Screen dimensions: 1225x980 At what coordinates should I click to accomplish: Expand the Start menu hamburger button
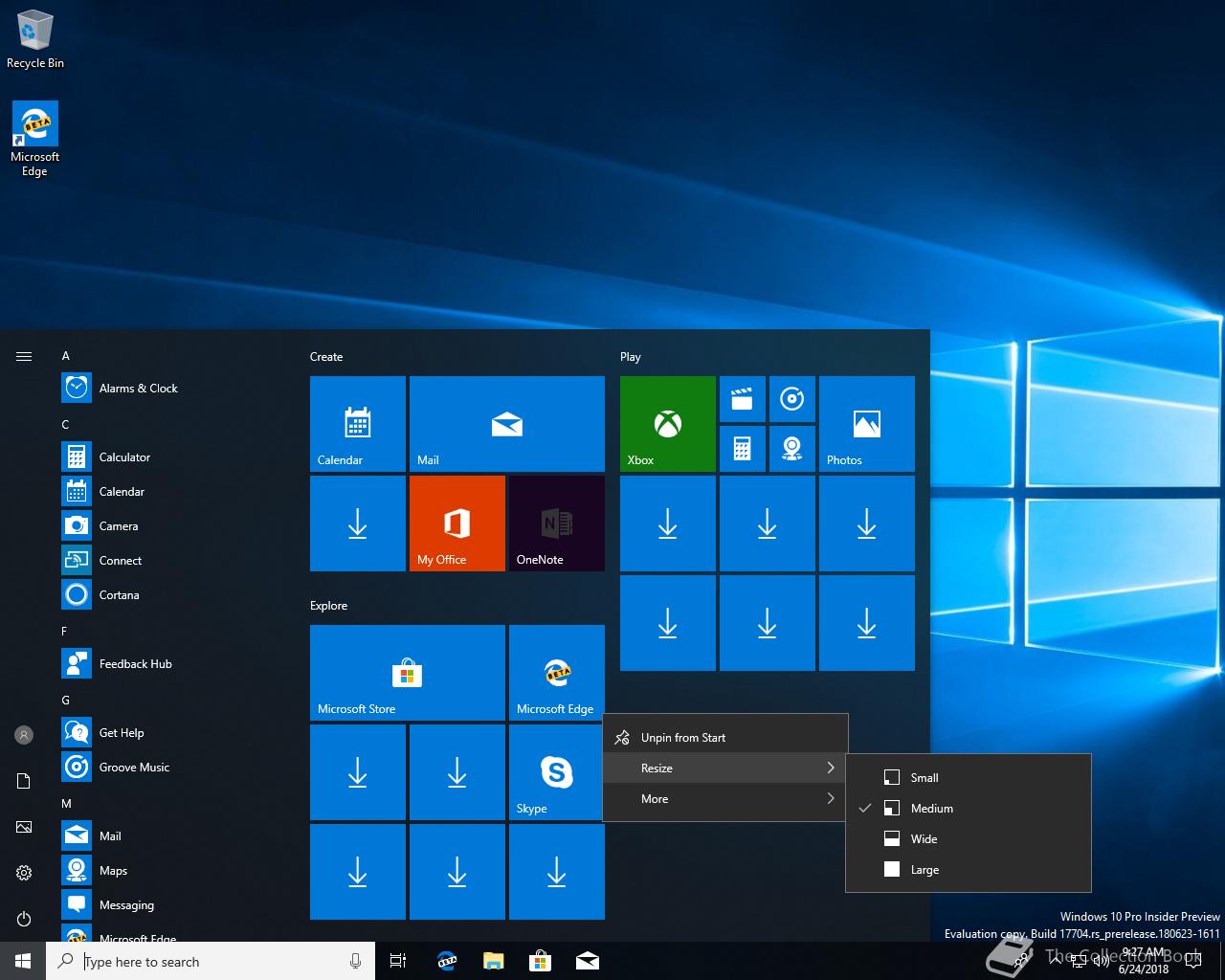click(x=24, y=356)
